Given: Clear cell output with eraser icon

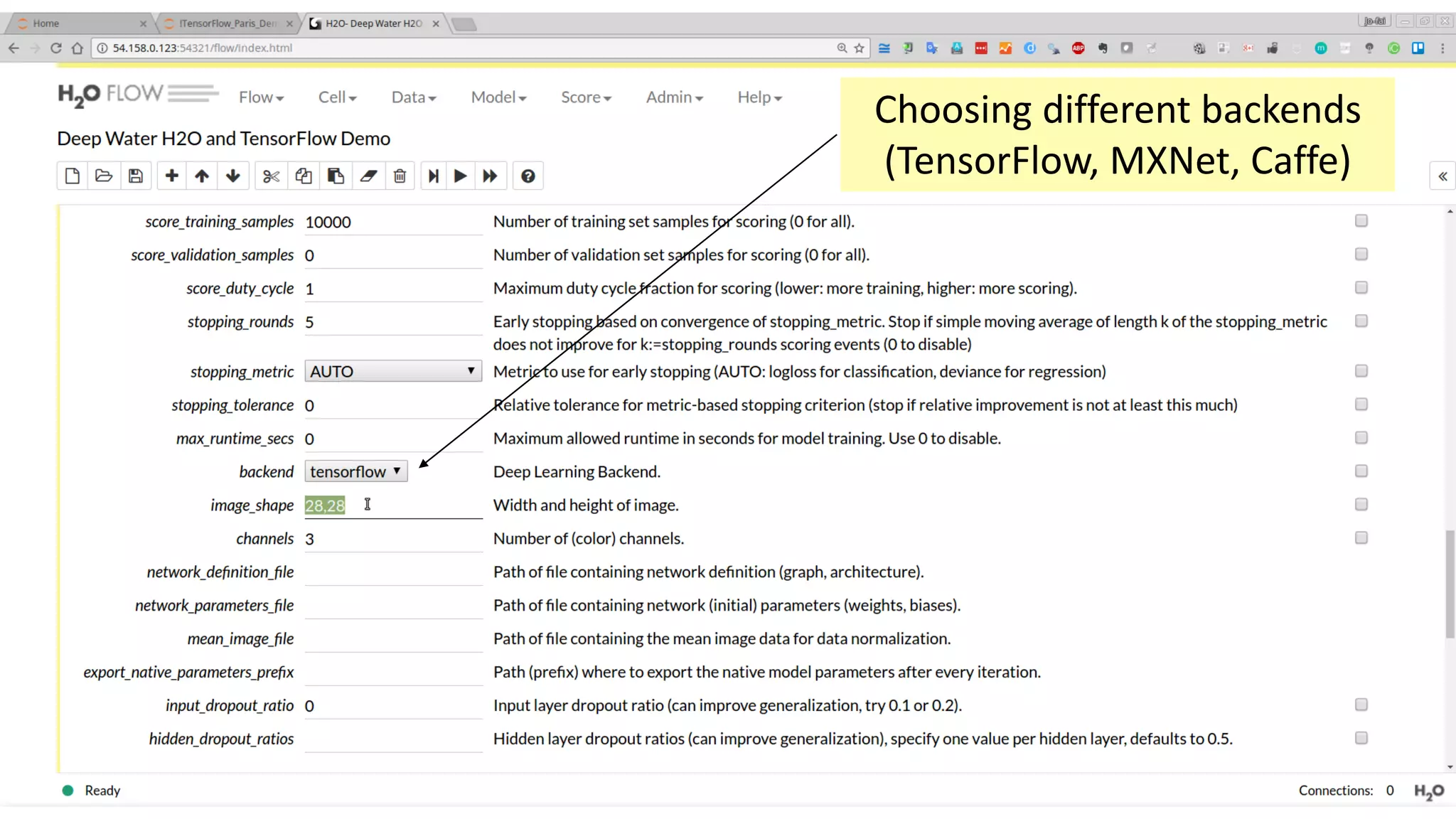Looking at the screenshot, I should 368,176.
